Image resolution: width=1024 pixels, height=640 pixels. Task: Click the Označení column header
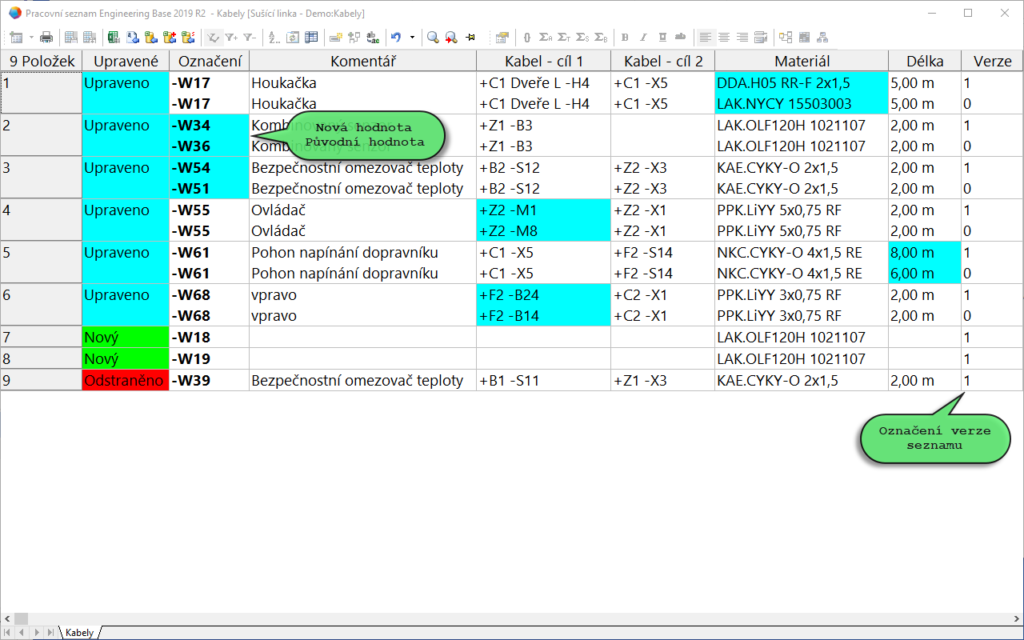[x=209, y=60]
